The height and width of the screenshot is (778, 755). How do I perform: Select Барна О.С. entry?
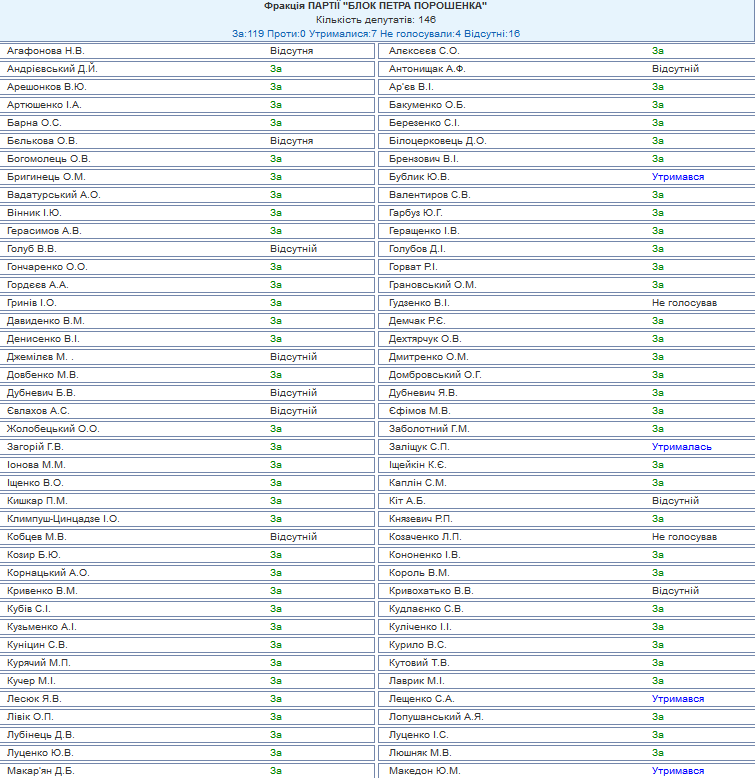tap(34, 123)
